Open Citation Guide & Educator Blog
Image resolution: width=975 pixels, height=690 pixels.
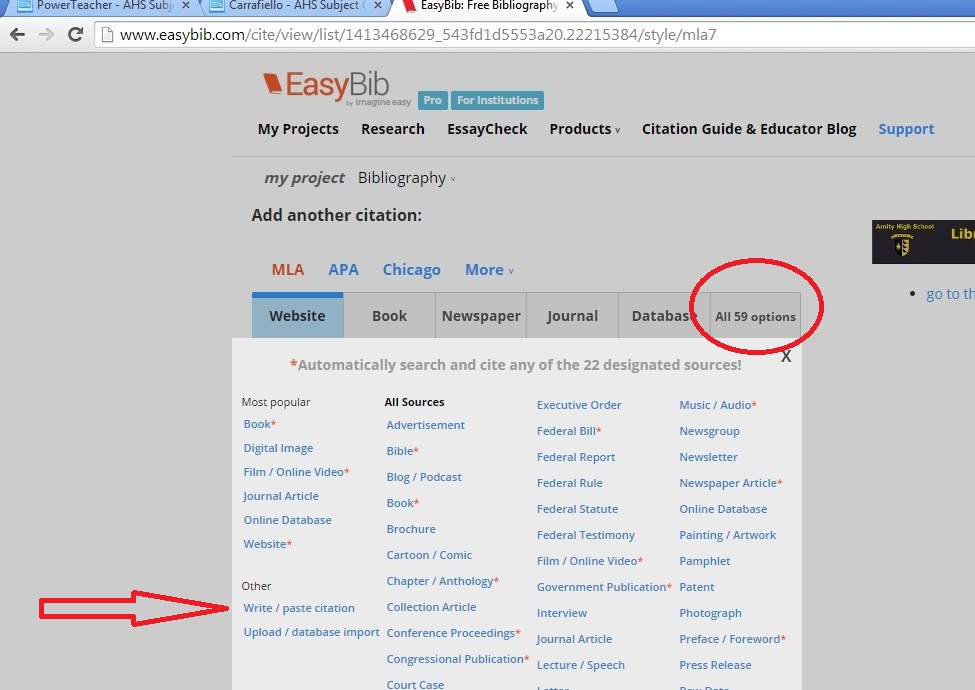tap(749, 129)
